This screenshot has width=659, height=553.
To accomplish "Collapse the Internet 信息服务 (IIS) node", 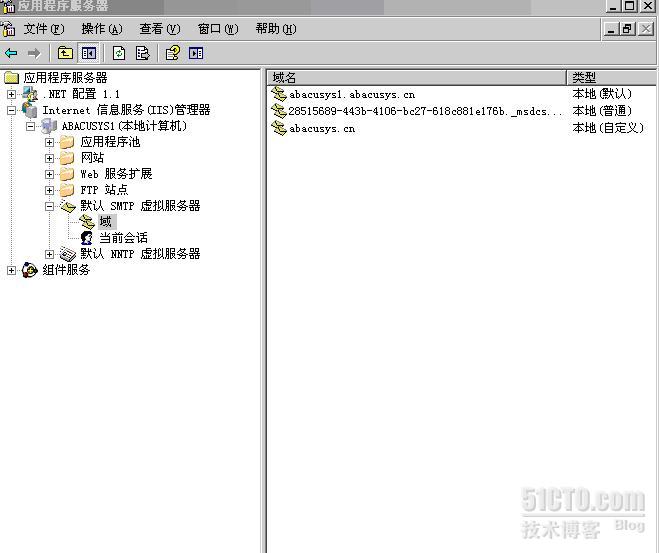I will click(x=11, y=111).
